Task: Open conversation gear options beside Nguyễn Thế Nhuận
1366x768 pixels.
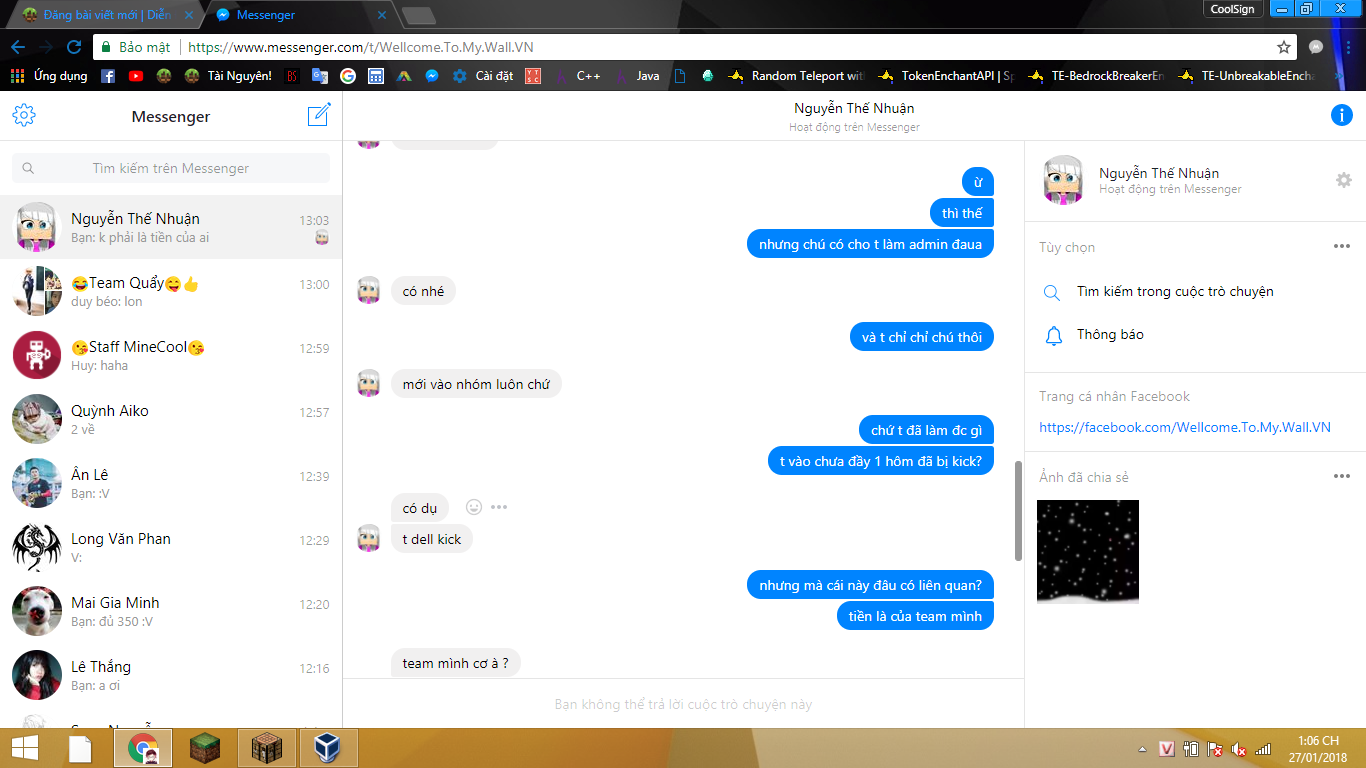Action: (1344, 180)
